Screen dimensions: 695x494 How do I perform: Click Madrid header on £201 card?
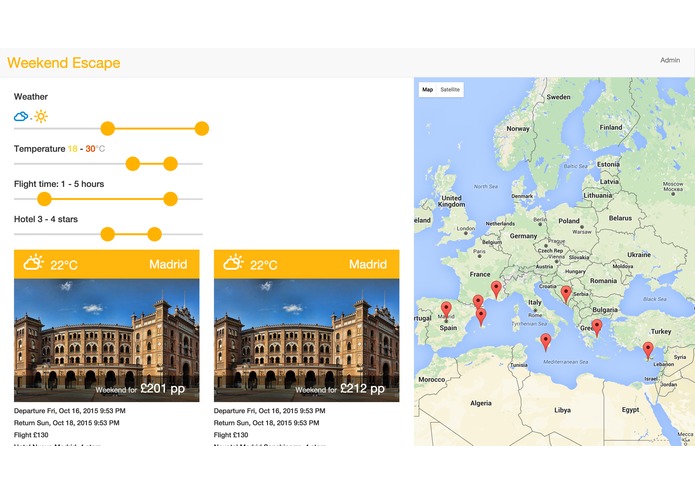168,265
